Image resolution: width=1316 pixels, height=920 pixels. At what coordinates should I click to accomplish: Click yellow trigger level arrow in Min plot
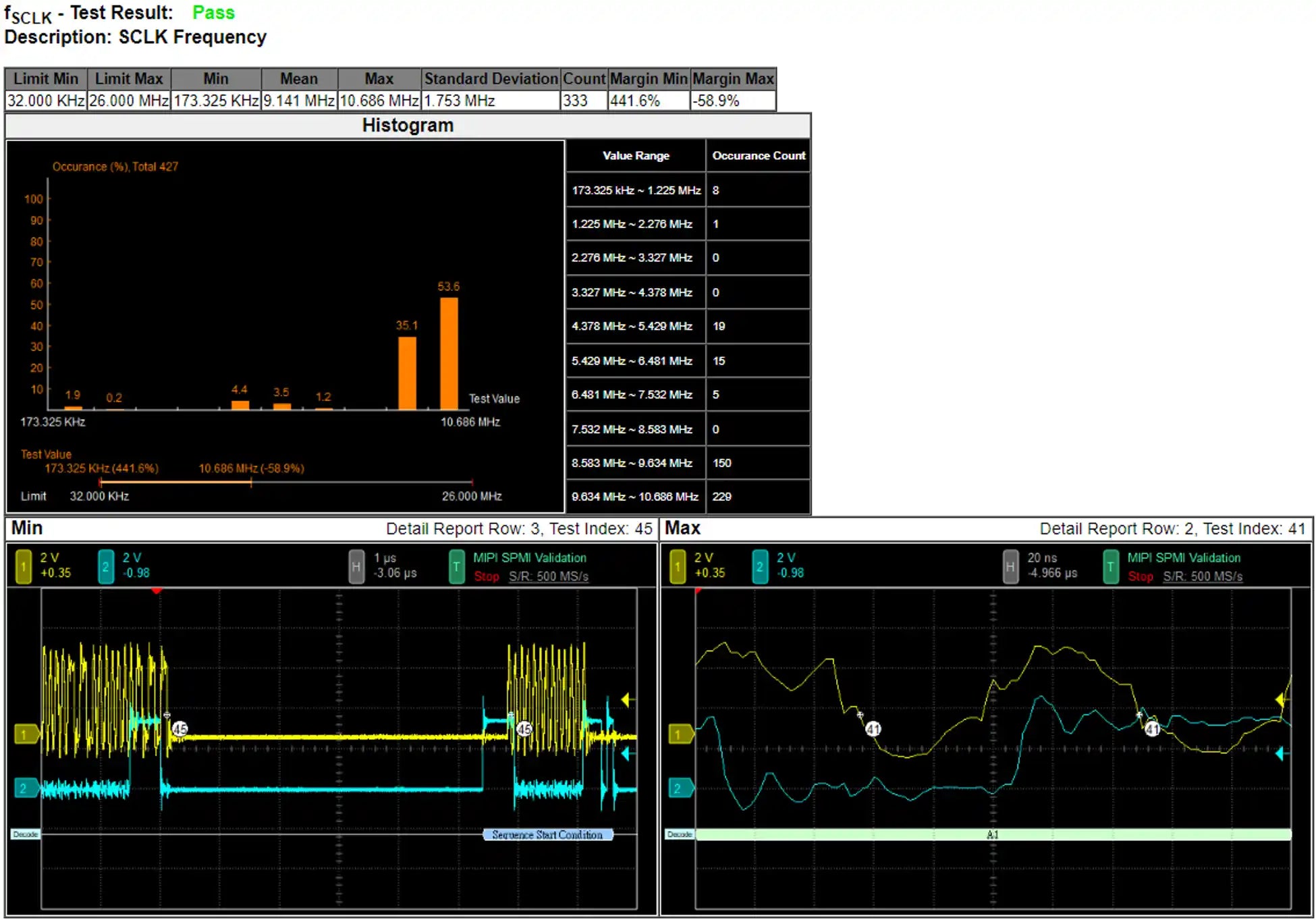tap(626, 700)
